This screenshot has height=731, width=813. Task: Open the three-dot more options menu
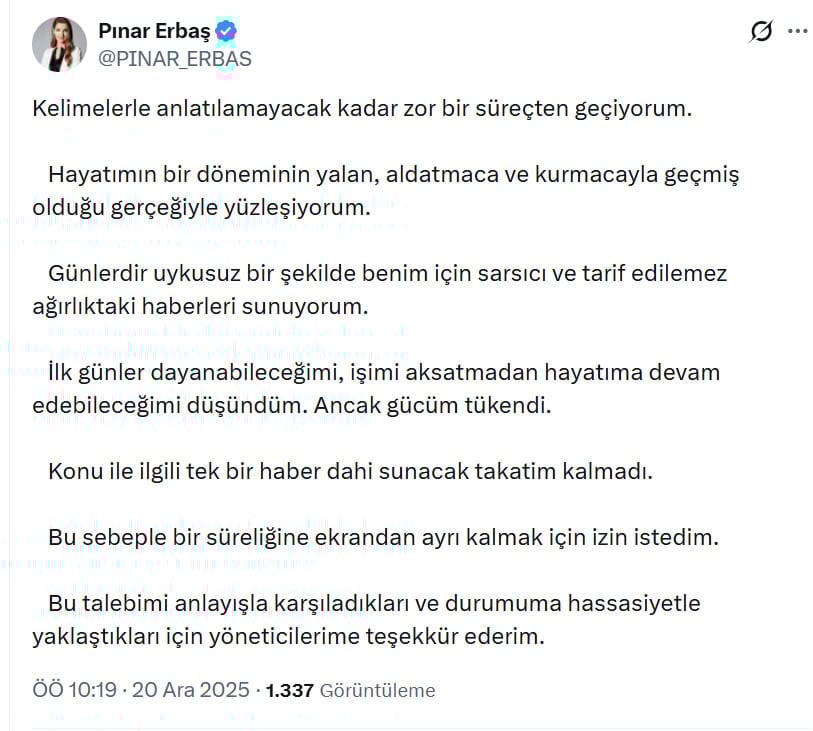(x=797, y=32)
